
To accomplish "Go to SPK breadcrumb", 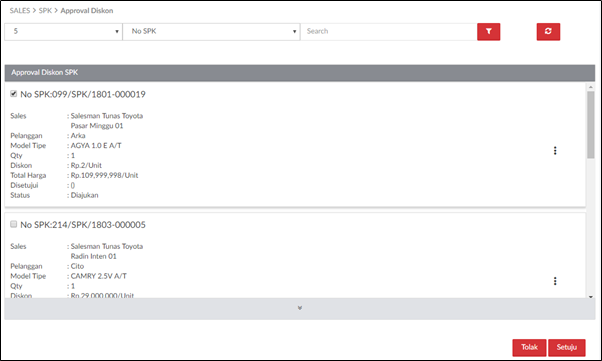I will 45,11.
